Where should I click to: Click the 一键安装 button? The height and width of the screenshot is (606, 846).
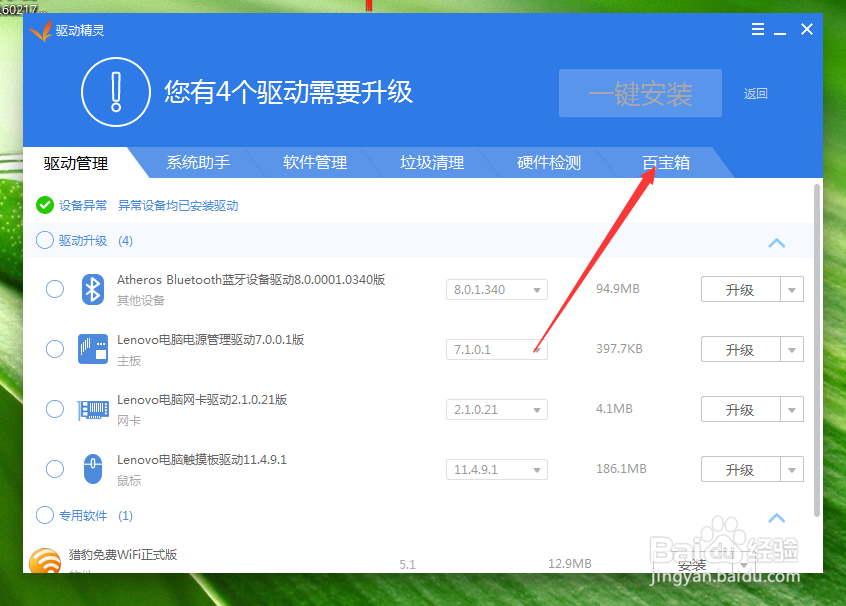pyautogui.click(x=640, y=93)
